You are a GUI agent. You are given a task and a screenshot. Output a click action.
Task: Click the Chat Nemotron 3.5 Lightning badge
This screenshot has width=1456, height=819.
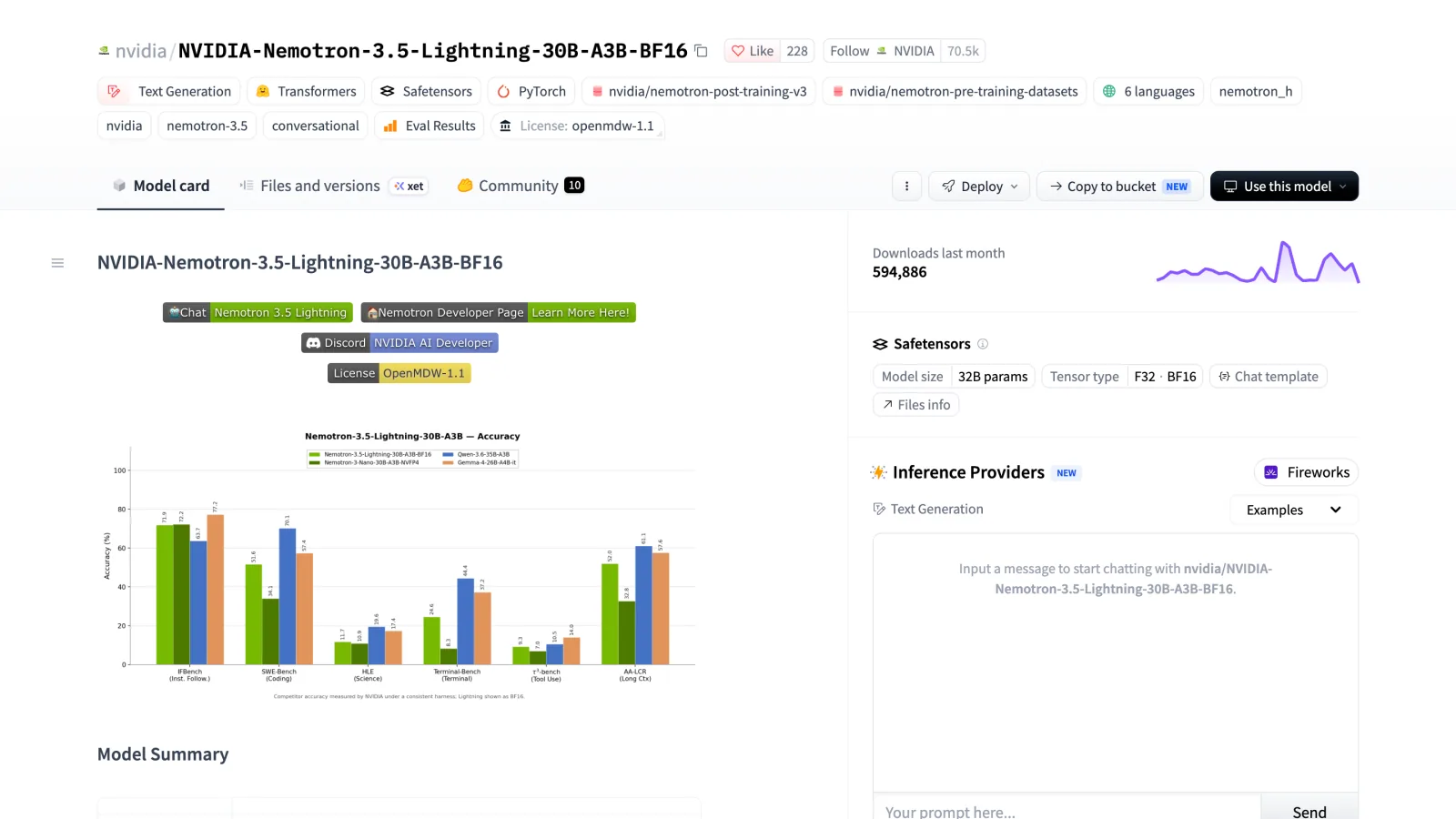(258, 312)
